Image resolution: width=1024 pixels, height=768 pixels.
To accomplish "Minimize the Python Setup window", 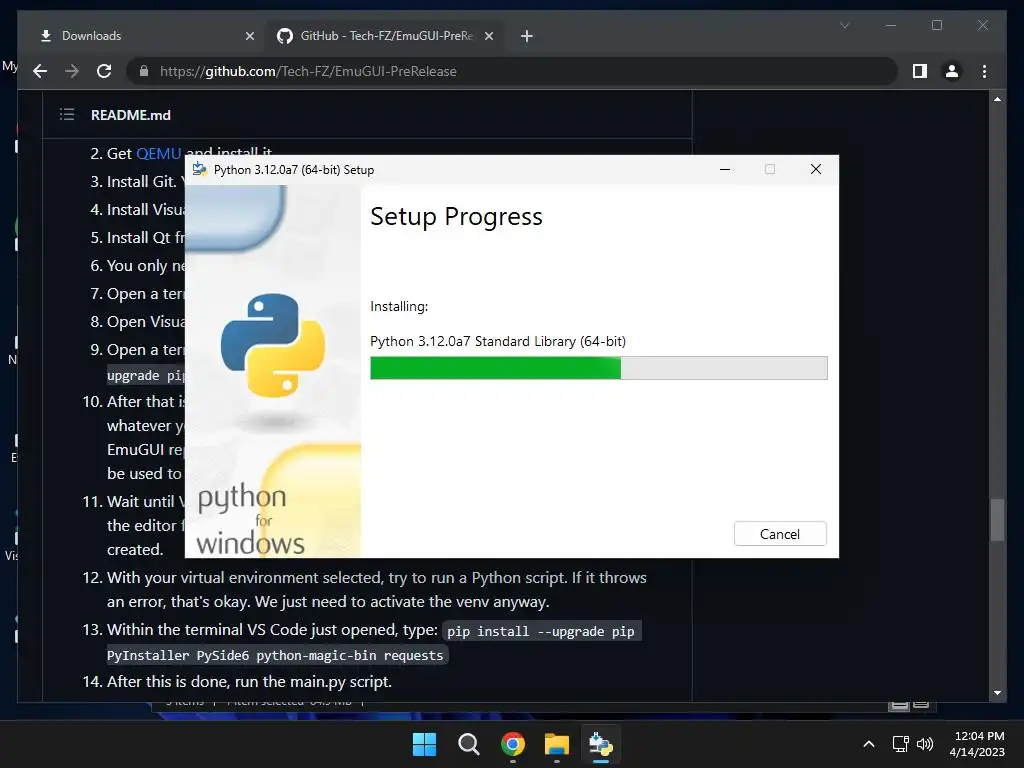I will point(724,169).
